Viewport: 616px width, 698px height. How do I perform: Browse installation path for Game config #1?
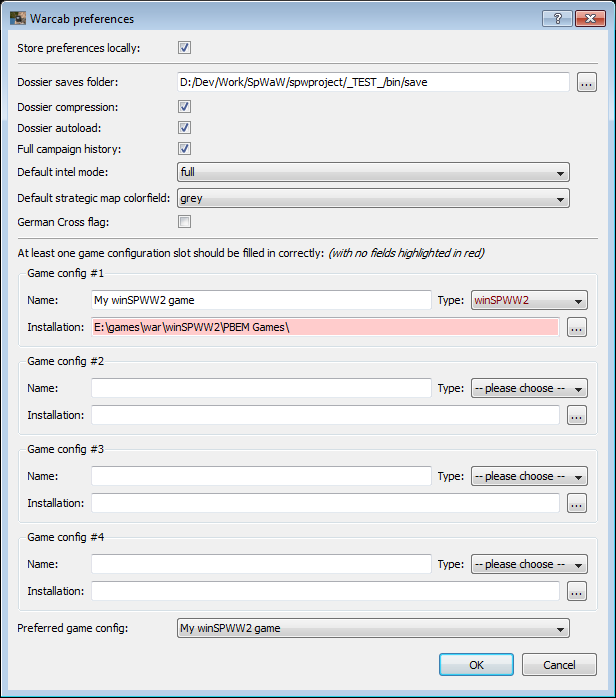coord(576,327)
